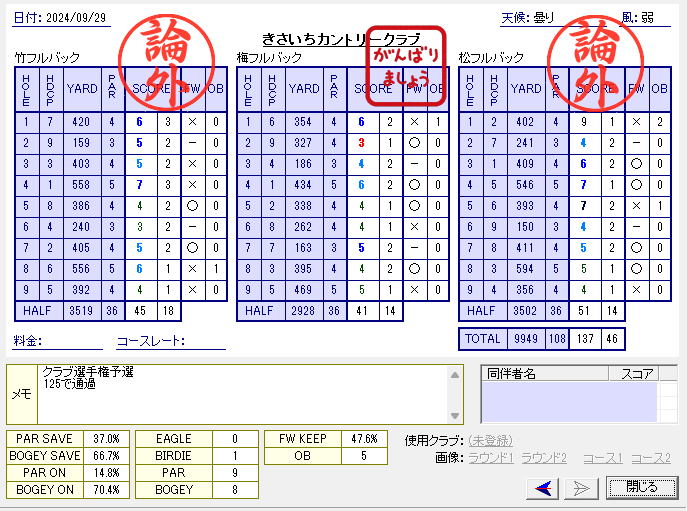Click the wind value 弱
Image resolution: width=687 pixels, height=511 pixels.
pos(647,18)
